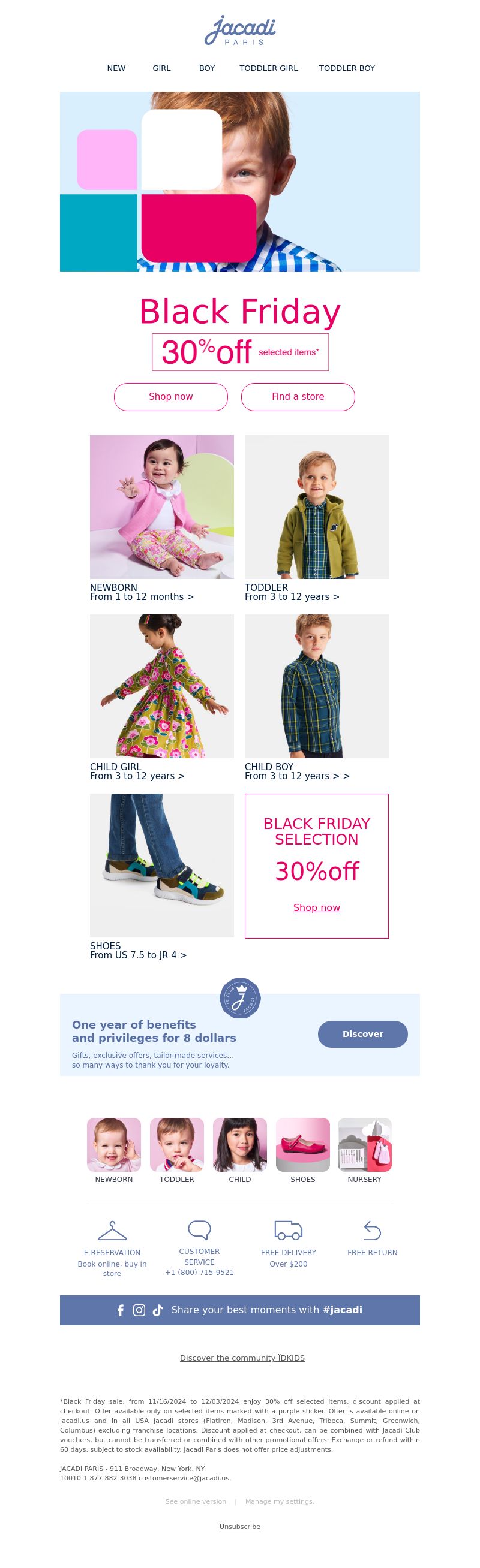The height and width of the screenshot is (1568, 480).
Task: Click Shop now link in Black Friday selection
Action: click(x=317, y=907)
